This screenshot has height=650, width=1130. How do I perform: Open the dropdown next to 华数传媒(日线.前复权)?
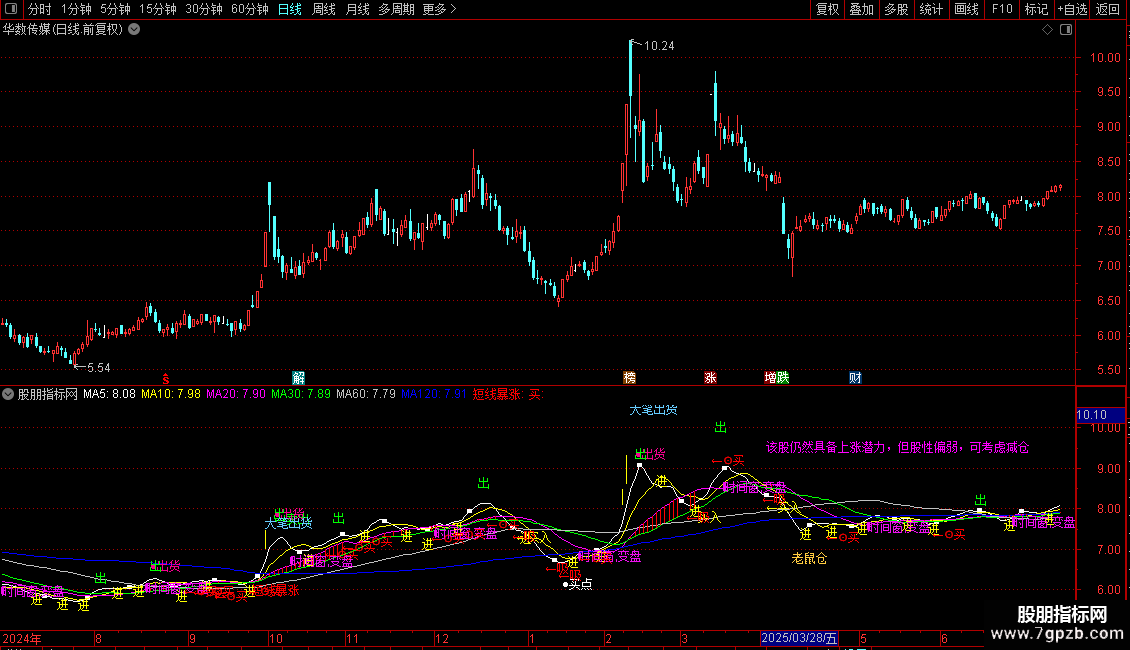pos(134,30)
